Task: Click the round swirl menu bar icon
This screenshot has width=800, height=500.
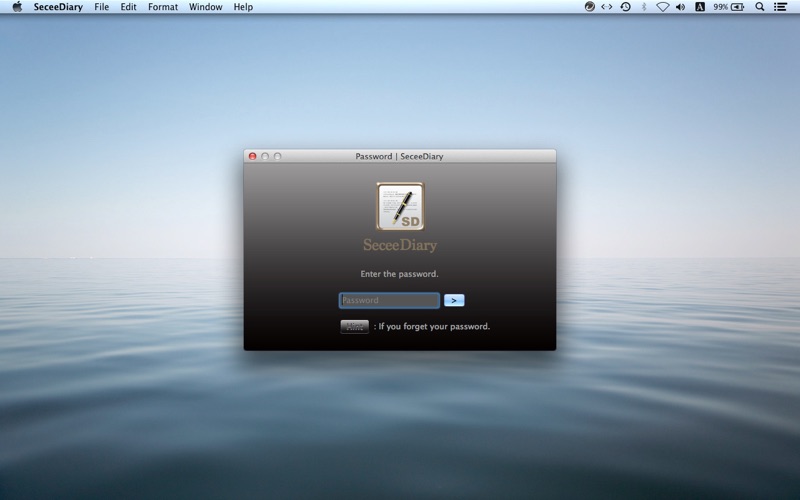Action: (589, 7)
